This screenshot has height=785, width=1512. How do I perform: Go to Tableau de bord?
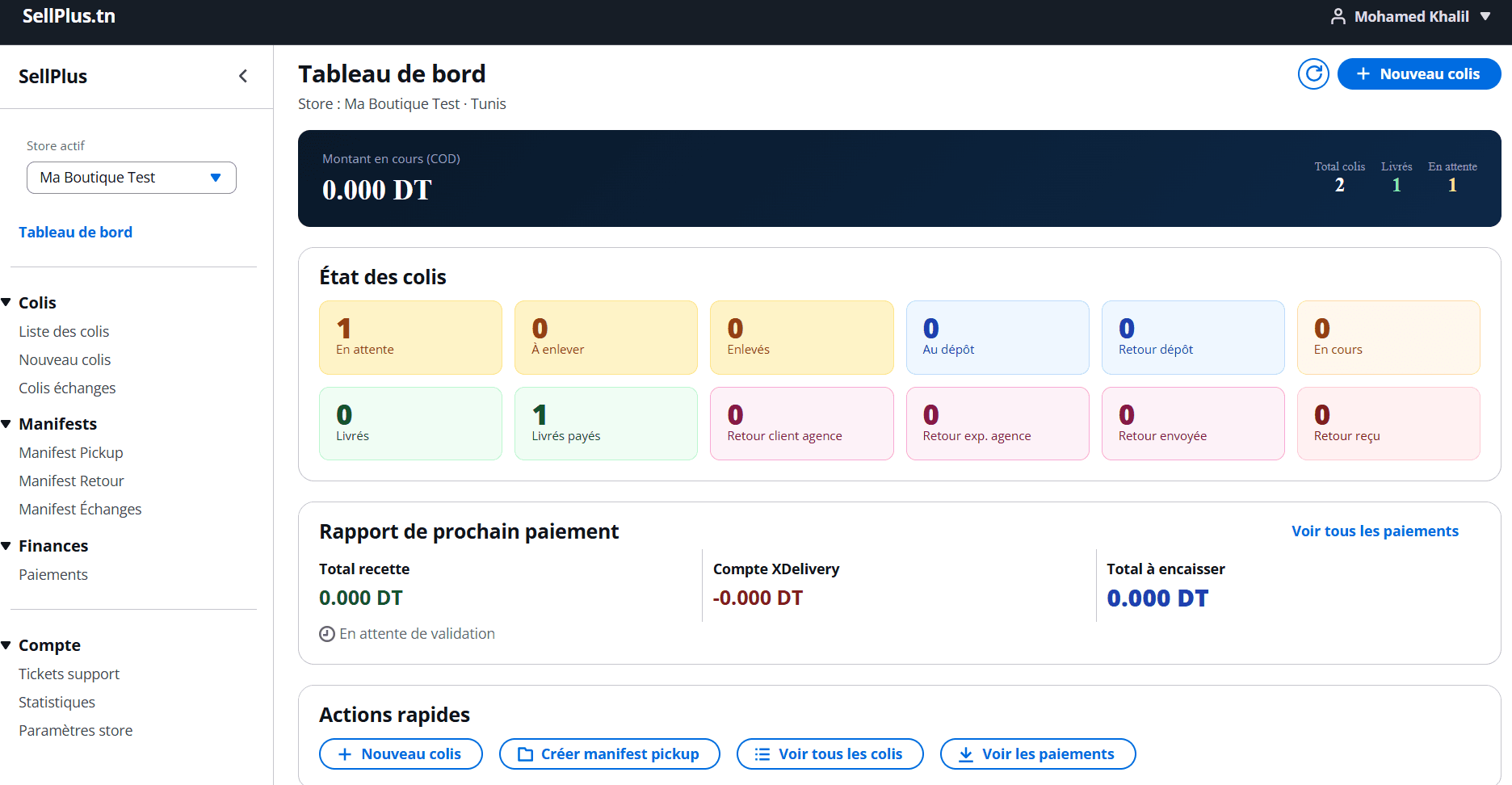[x=76, y=233]
